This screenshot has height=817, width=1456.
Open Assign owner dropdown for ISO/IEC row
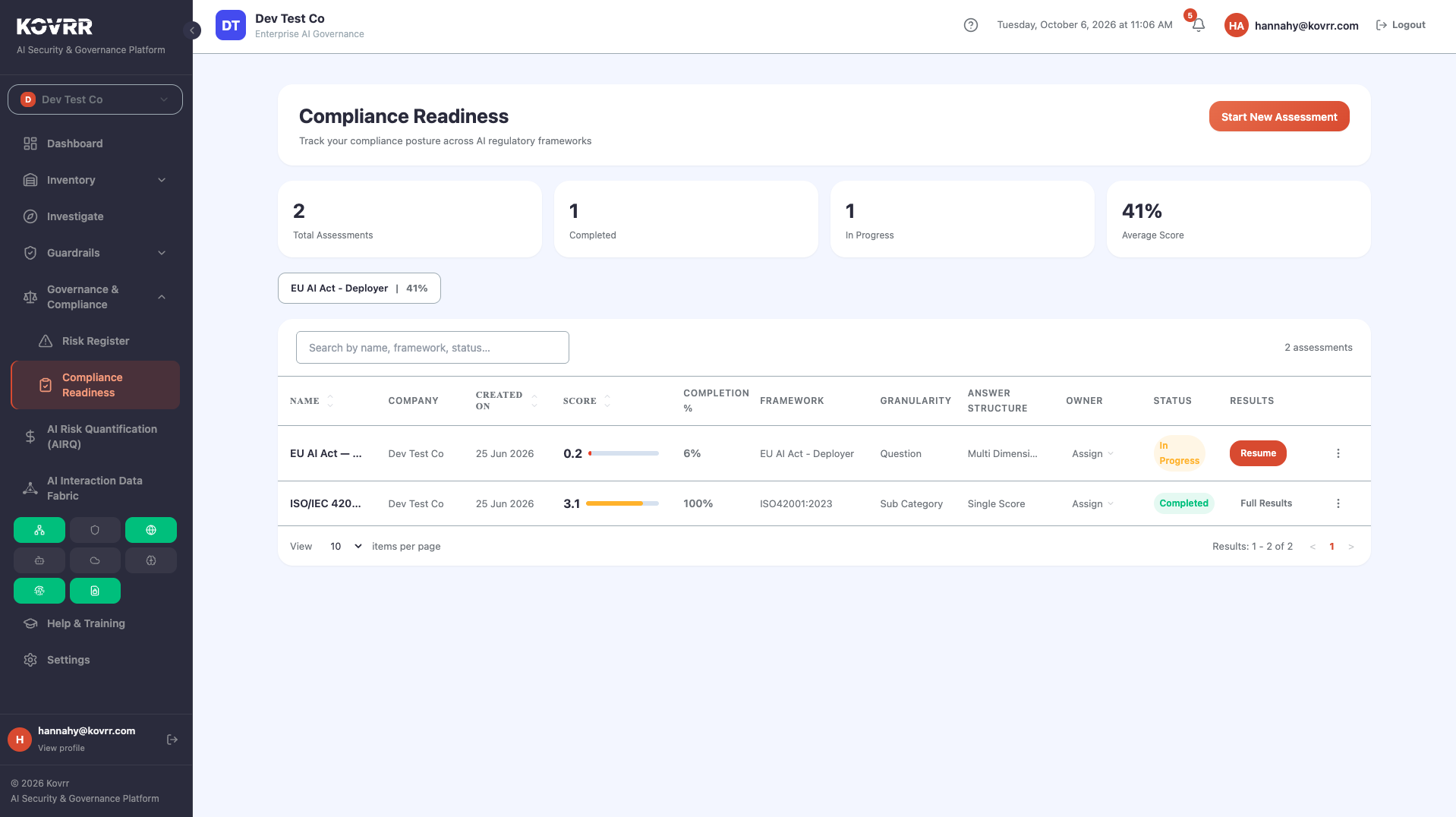tap(1092, 503)
